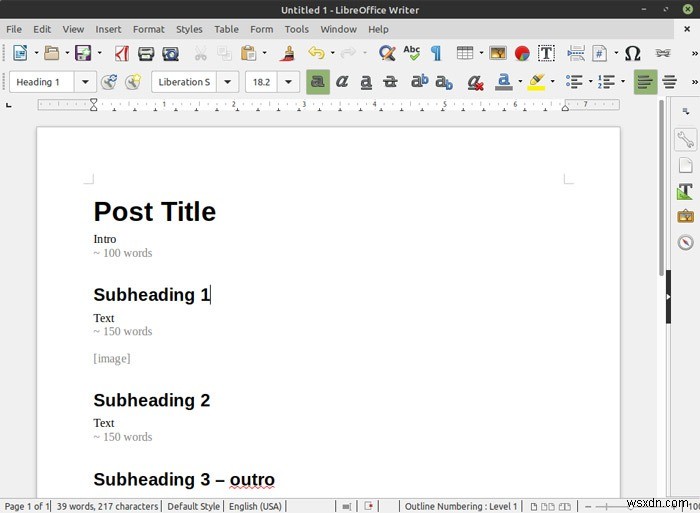Toggle formatting marks (pilcrow)
700x513 pixels.
click(x=436, y=53)
